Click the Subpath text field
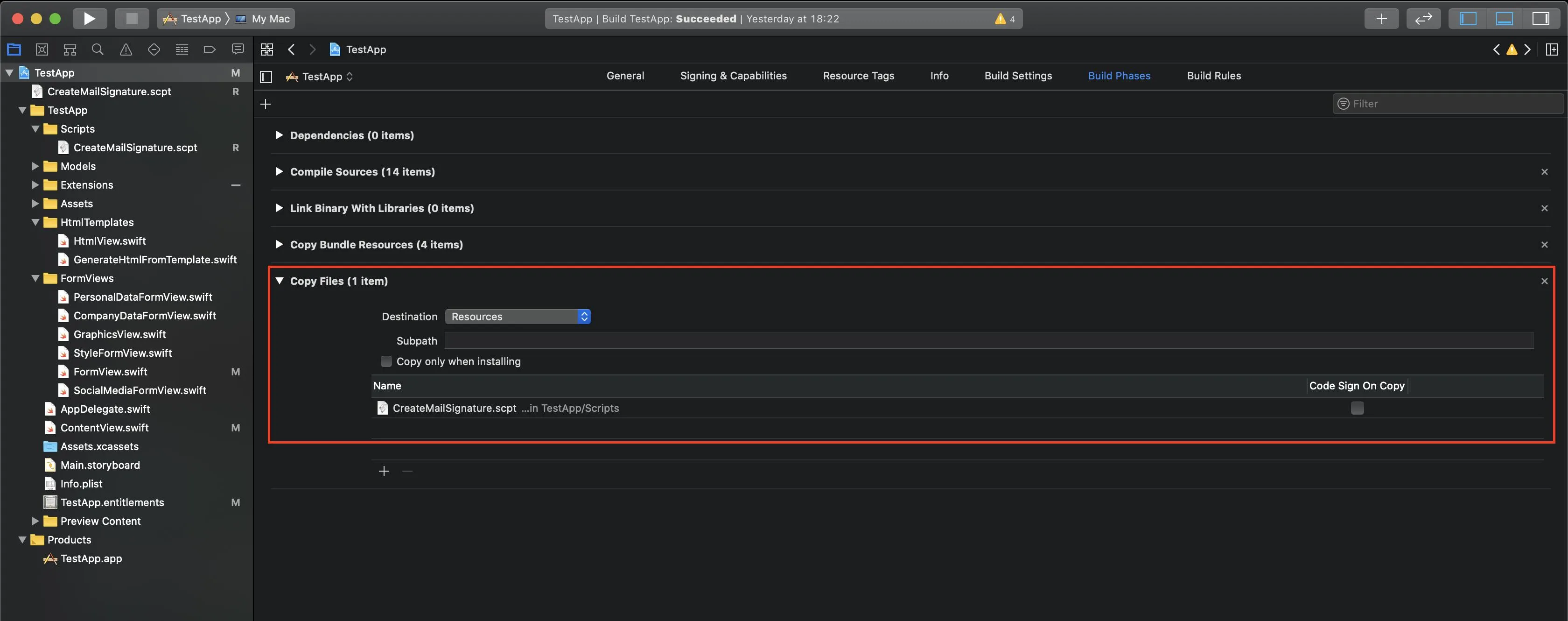 pyautogui.click(x=988, y=340)
